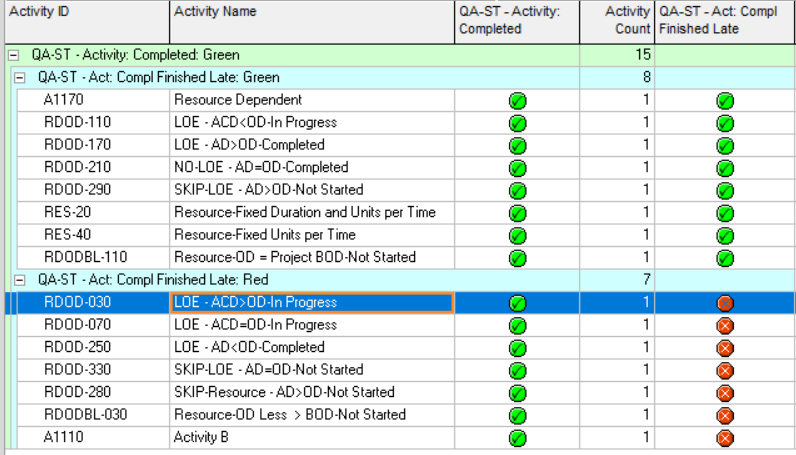This screenshot has width=796, height=455.
Task: Click green check icon in A1170 Completed column
Action: (x=517, y=100)
